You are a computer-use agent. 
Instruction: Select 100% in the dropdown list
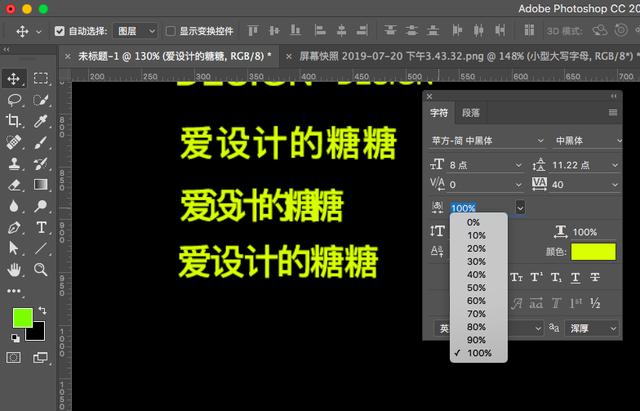coord(479,353)
